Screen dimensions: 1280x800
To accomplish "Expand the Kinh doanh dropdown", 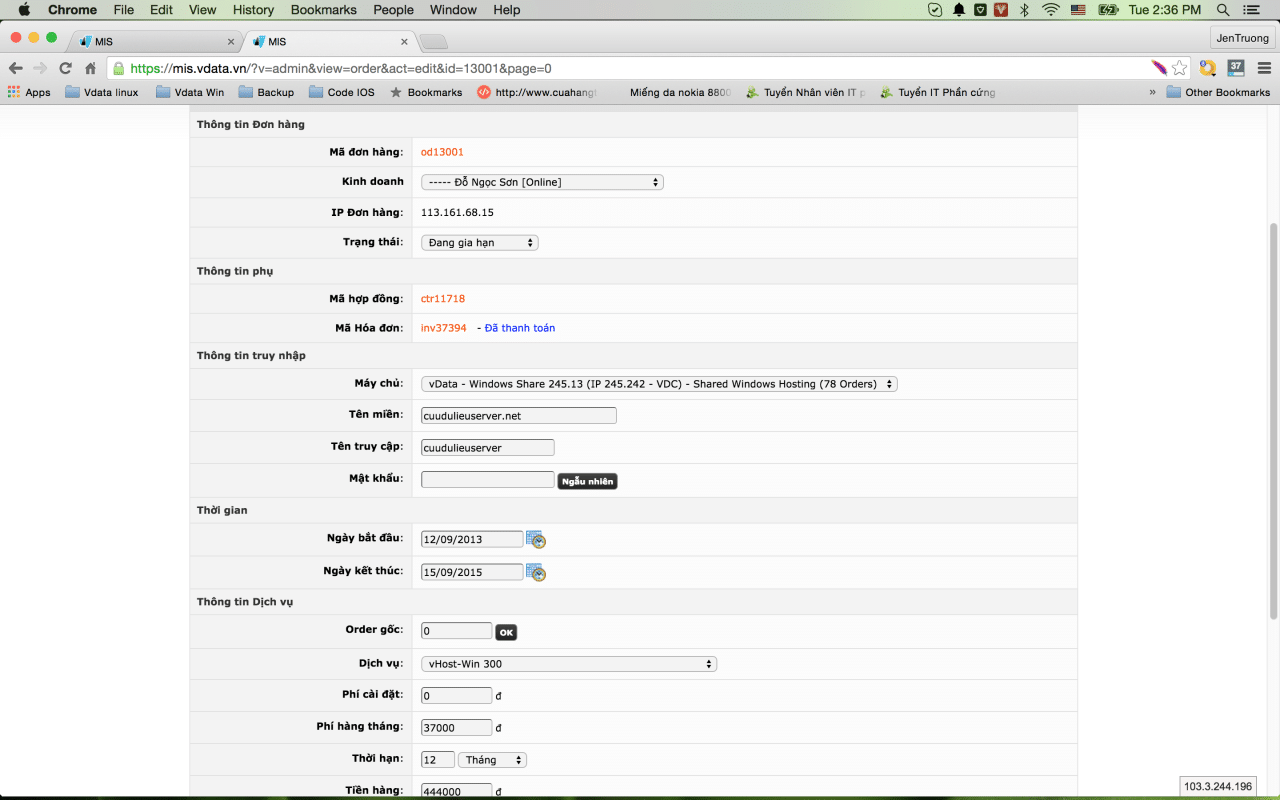I will [x=542, y=182].
